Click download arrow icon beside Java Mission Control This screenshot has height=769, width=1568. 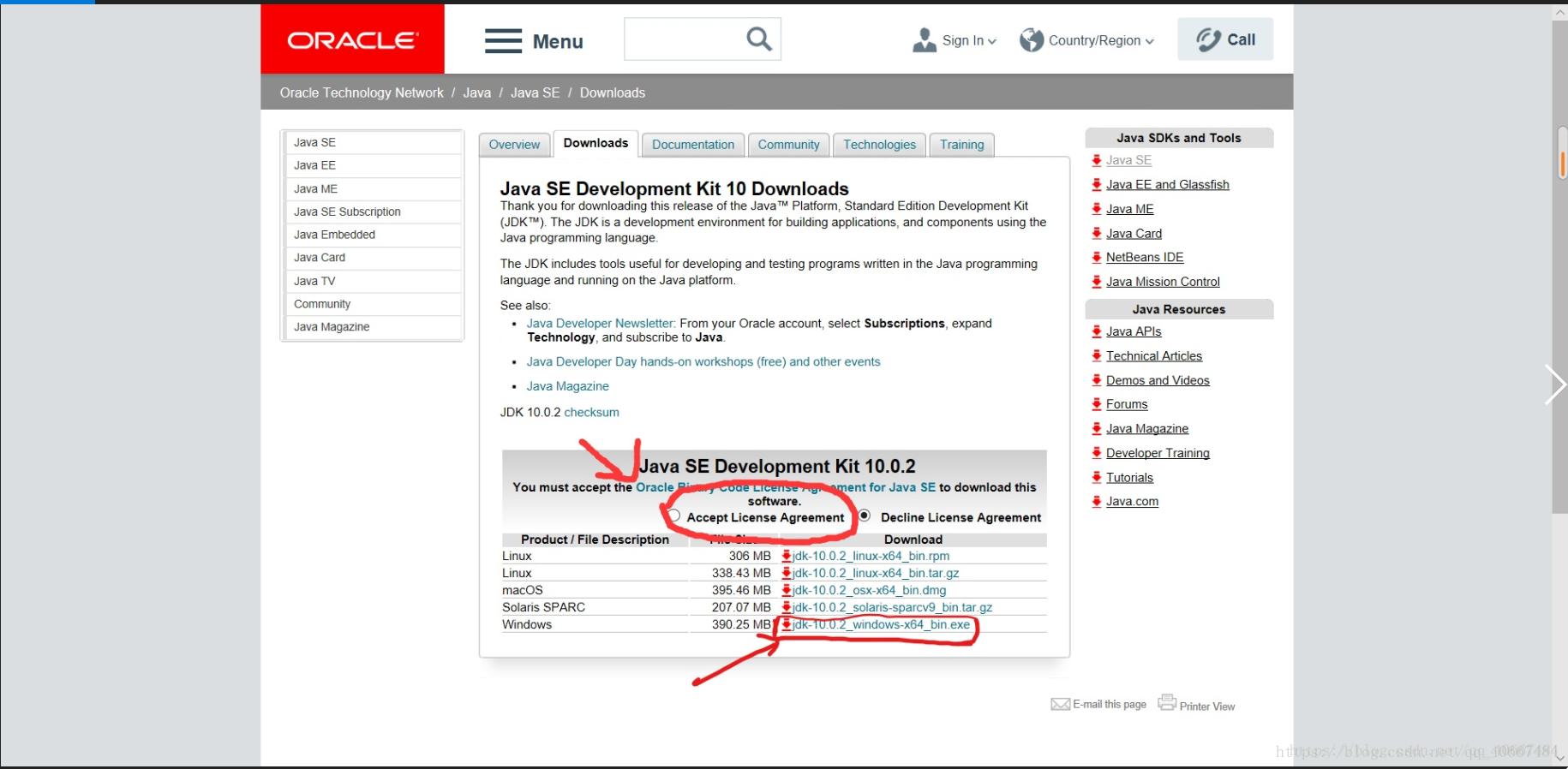point(1097,282)
